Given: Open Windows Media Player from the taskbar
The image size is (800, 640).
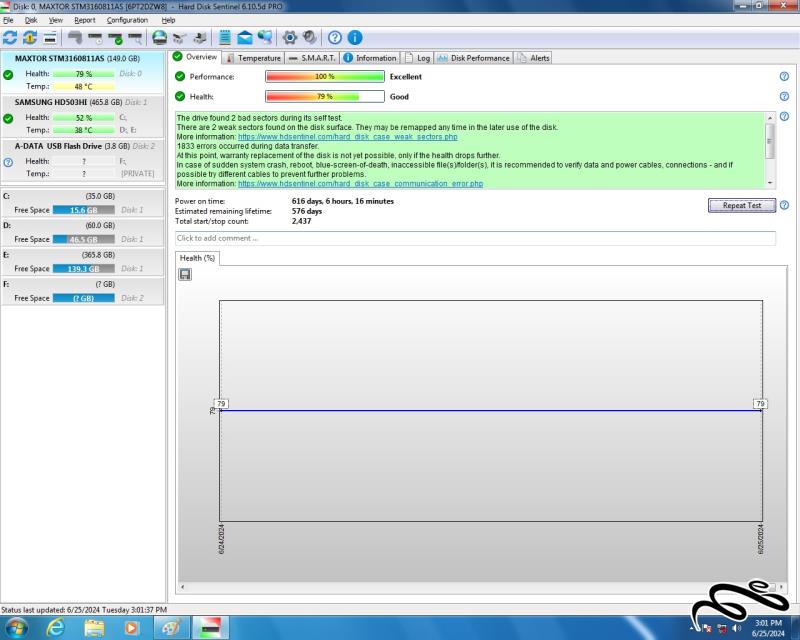Looking at the screenshot, I should tap(132, 627).
